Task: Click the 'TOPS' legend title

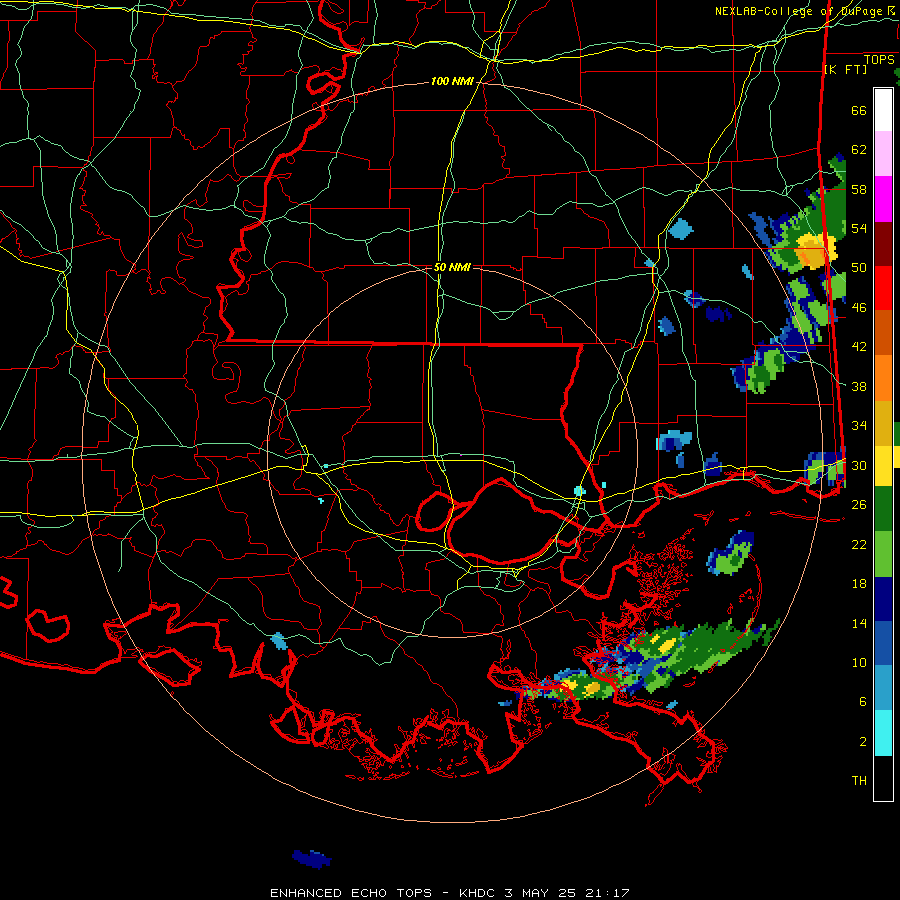Action: point(879,60)
